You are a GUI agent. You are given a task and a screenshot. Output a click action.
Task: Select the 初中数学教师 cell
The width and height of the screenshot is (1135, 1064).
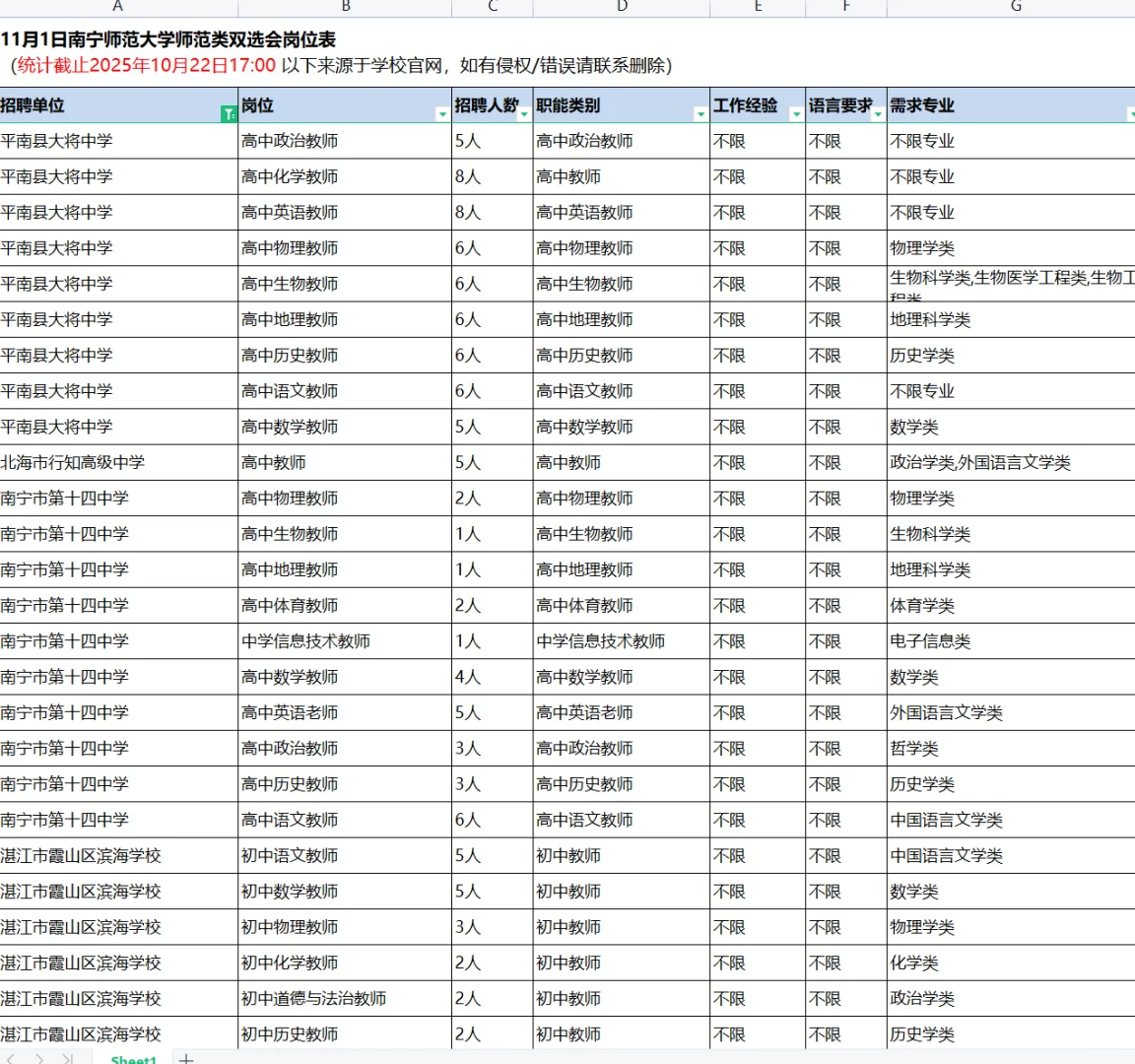point(345,892)
